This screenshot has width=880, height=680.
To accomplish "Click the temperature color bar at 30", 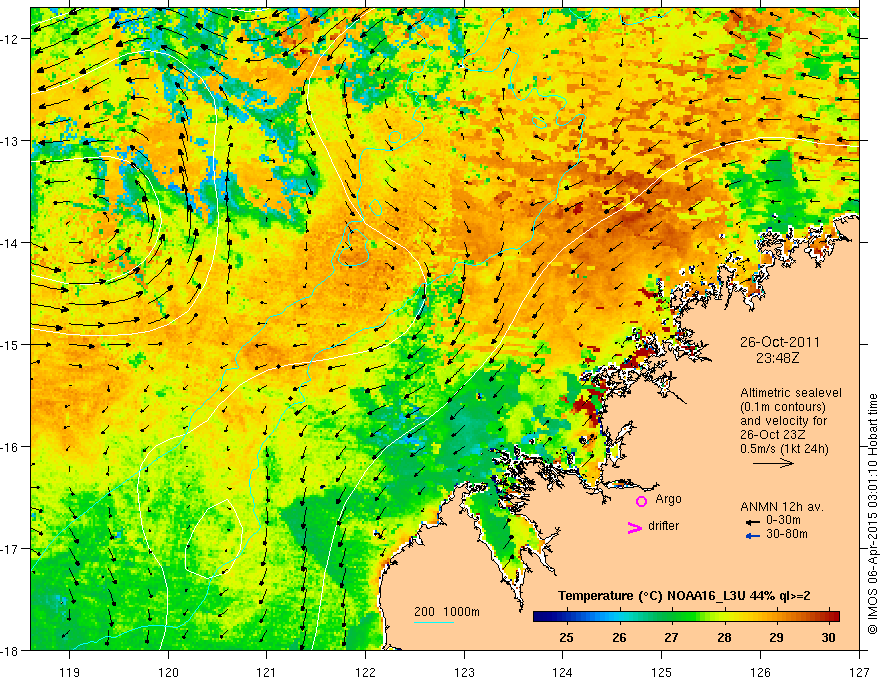I will tap(829, 617).
